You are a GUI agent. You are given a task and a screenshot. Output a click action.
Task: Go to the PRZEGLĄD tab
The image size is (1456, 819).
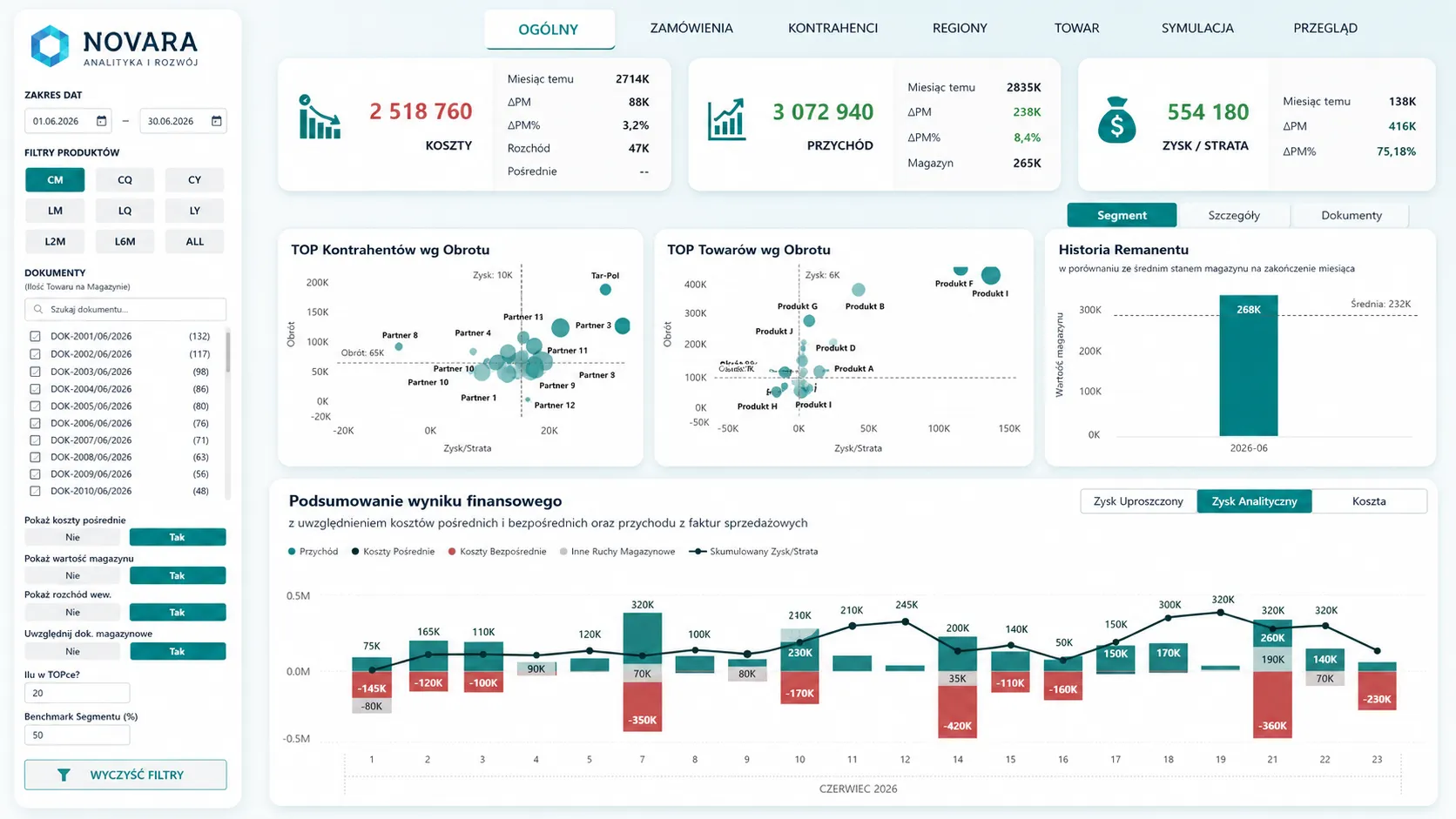pyautogui.click(x=1325, y=28)
